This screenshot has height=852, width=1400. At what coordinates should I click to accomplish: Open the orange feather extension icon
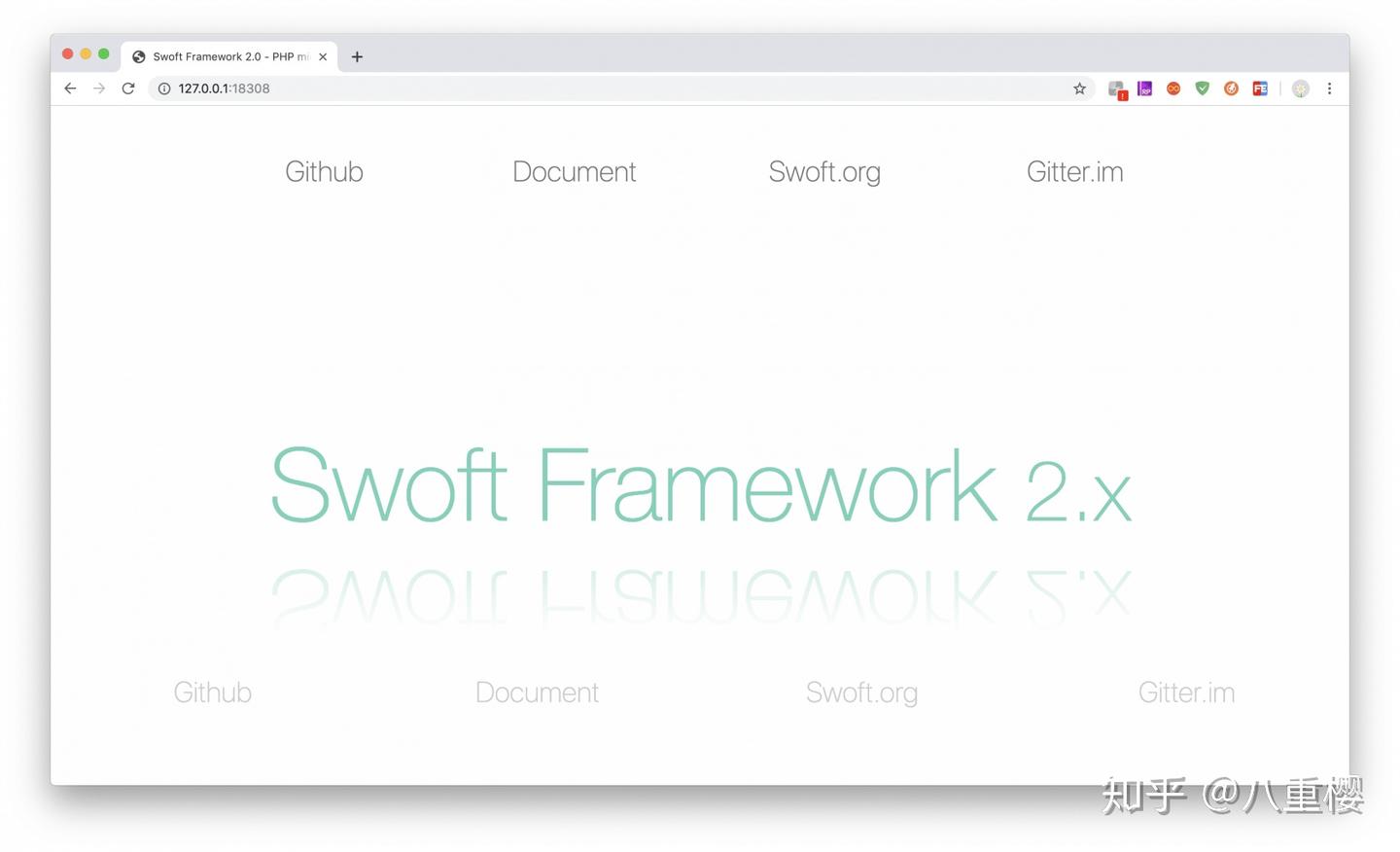[1232, 89]
